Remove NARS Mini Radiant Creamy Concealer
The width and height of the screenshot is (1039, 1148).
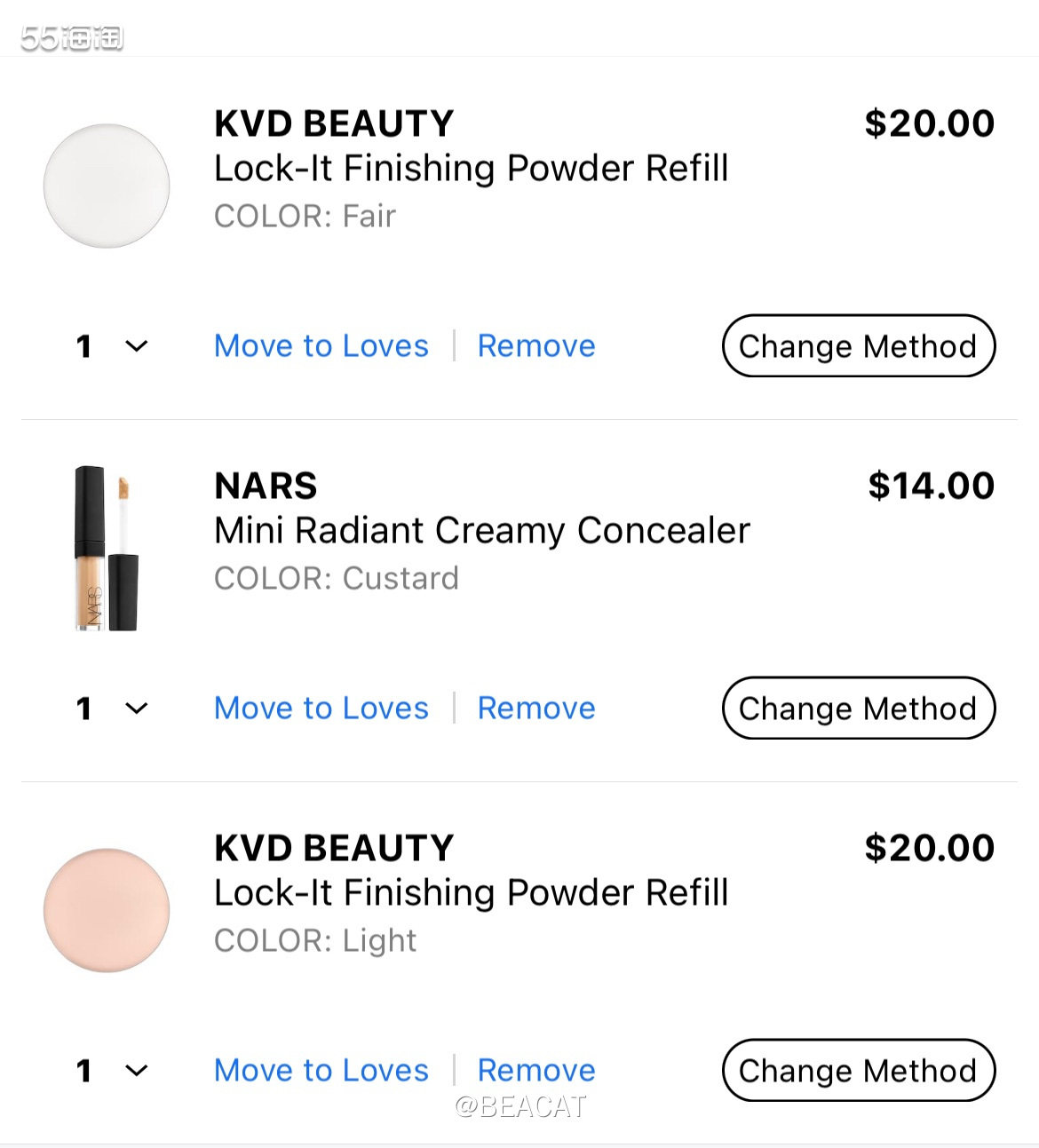536,709
